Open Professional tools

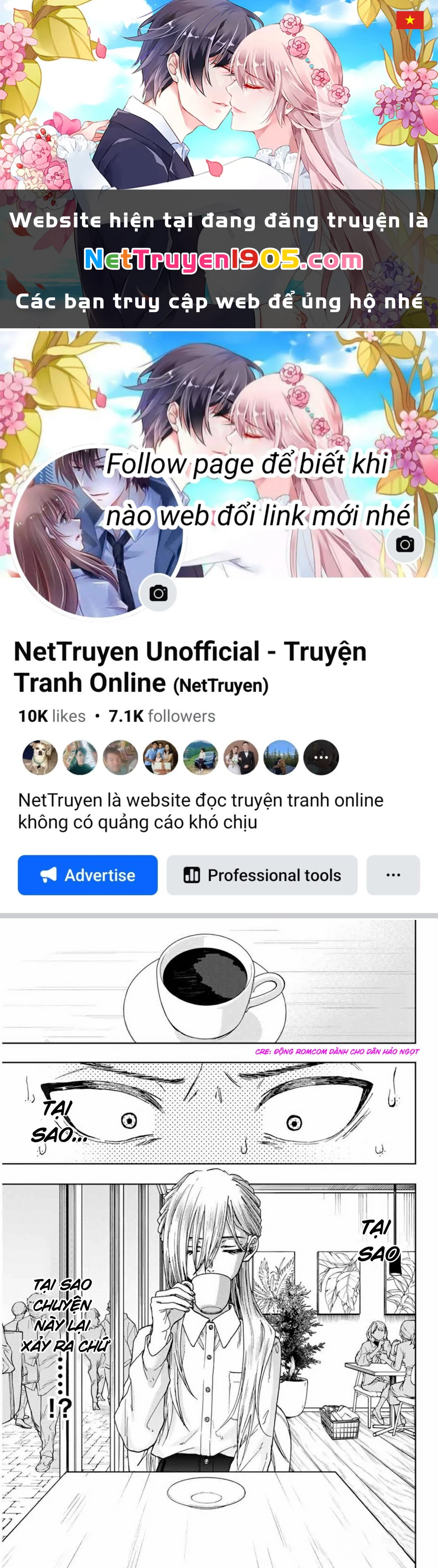coord(262,875)
